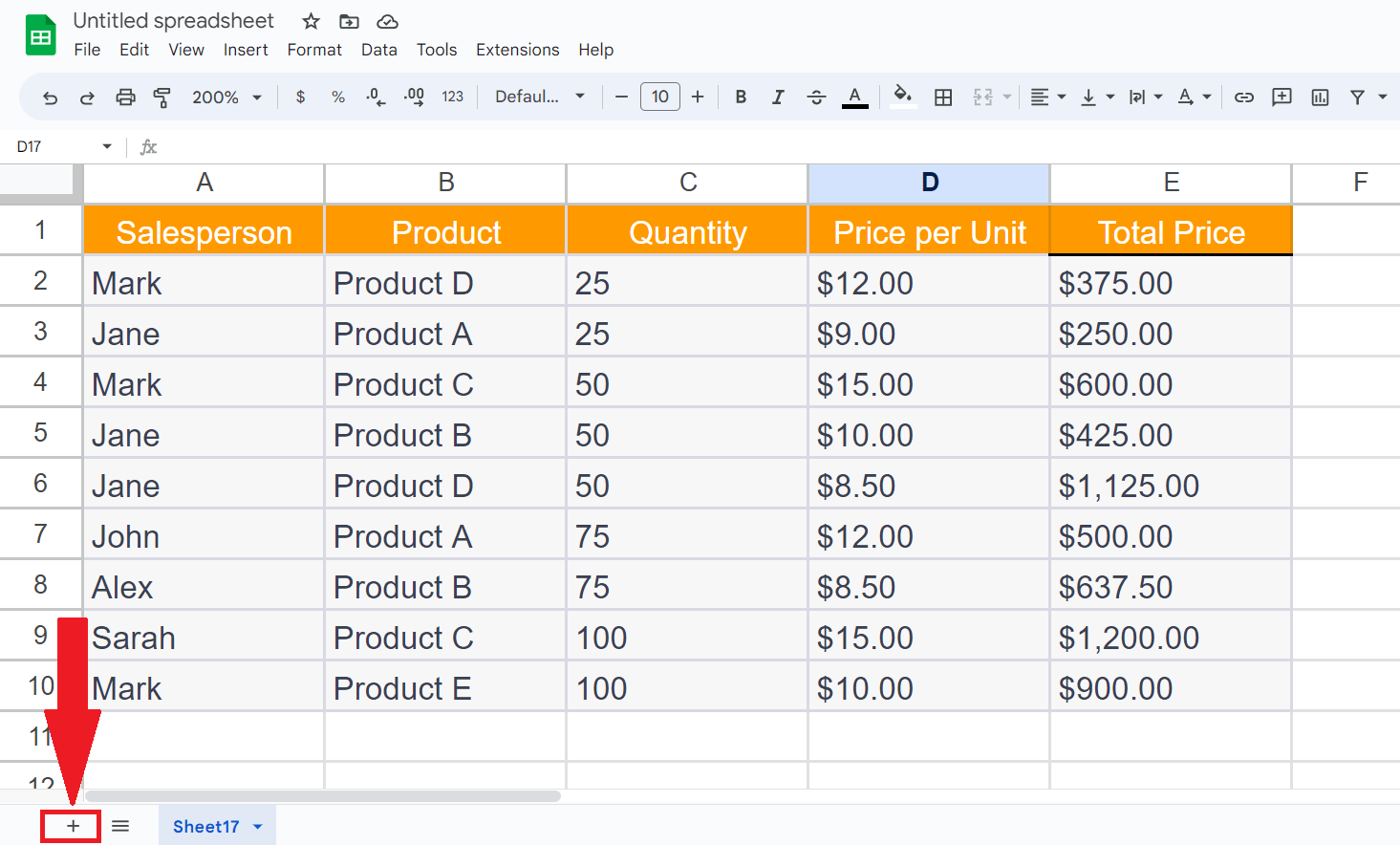Insert a comment
Viewport: 1400px width, 845px height.
click(1282, 97)
